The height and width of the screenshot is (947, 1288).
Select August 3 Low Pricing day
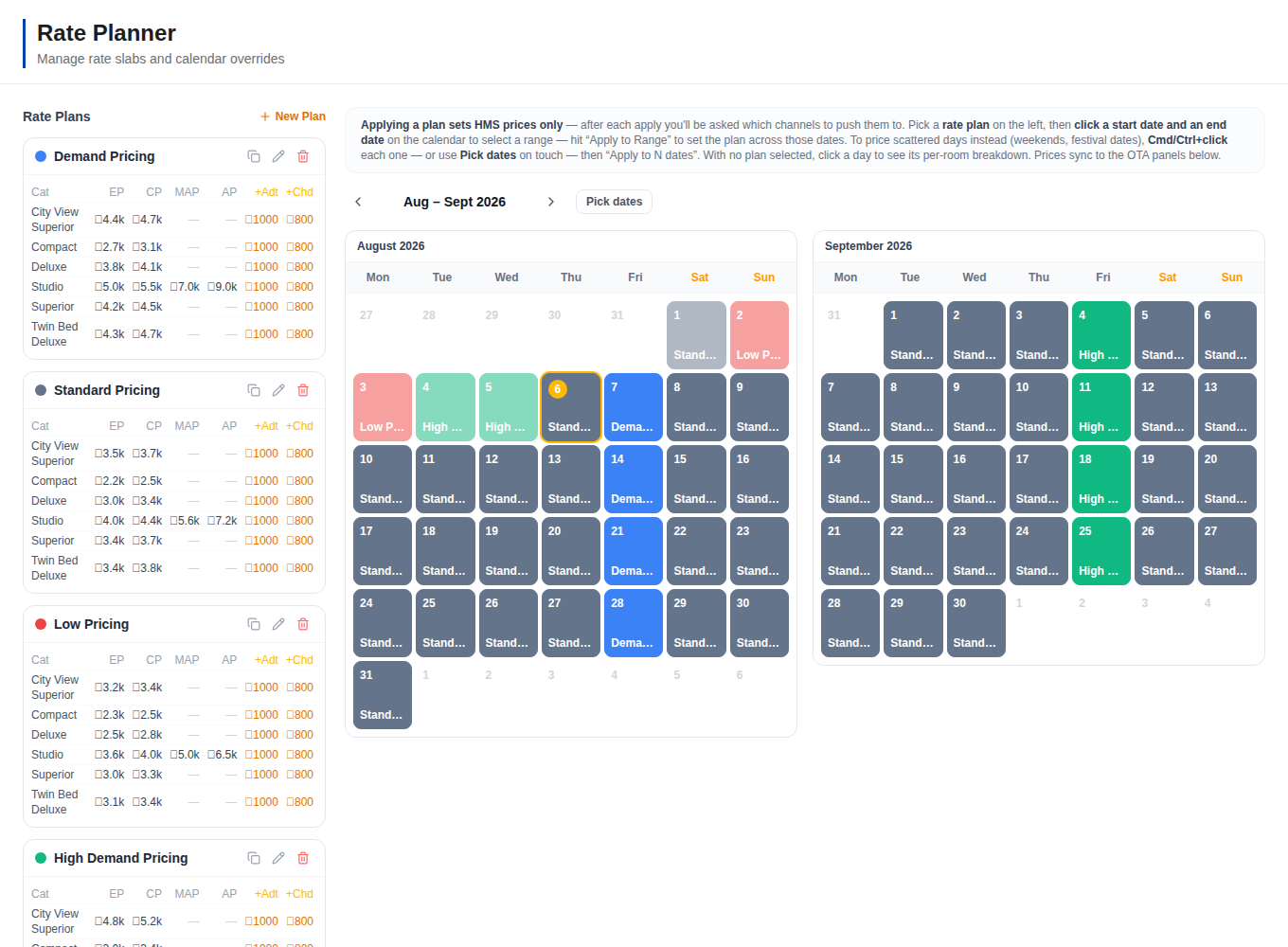383,407
